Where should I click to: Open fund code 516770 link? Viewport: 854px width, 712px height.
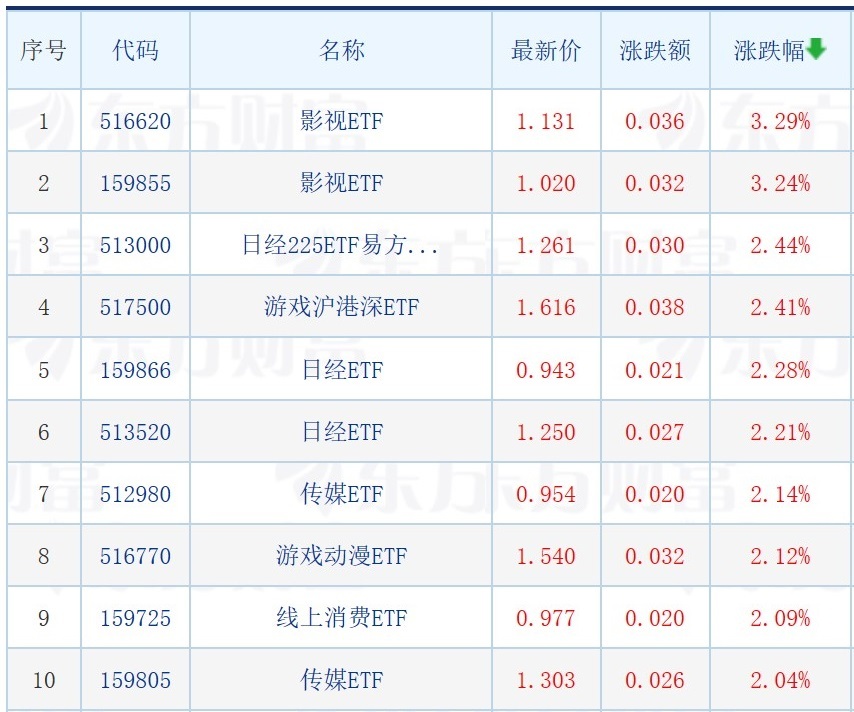point(135,556)
